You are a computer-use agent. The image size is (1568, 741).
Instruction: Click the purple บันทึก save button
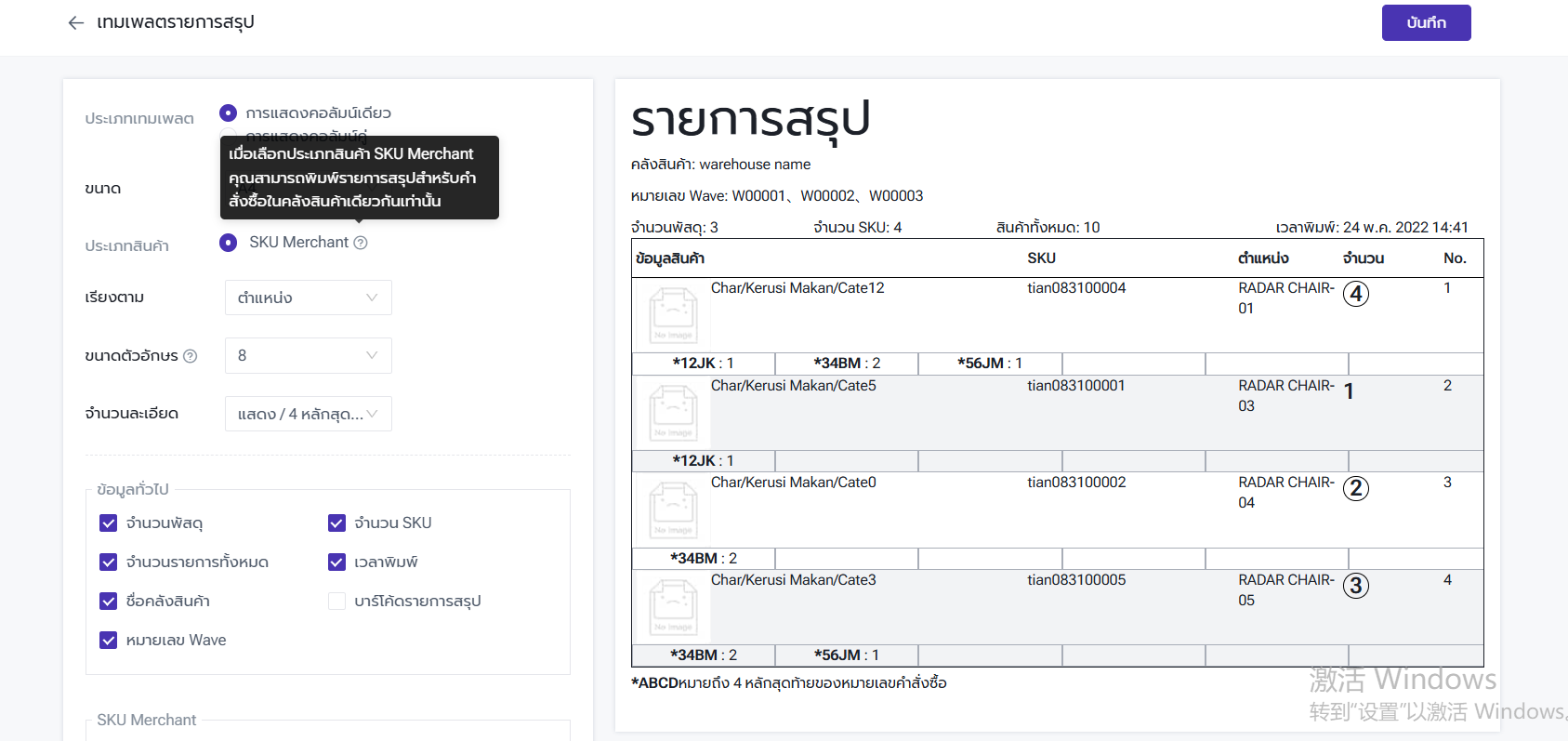click(x=1426, y=22)
